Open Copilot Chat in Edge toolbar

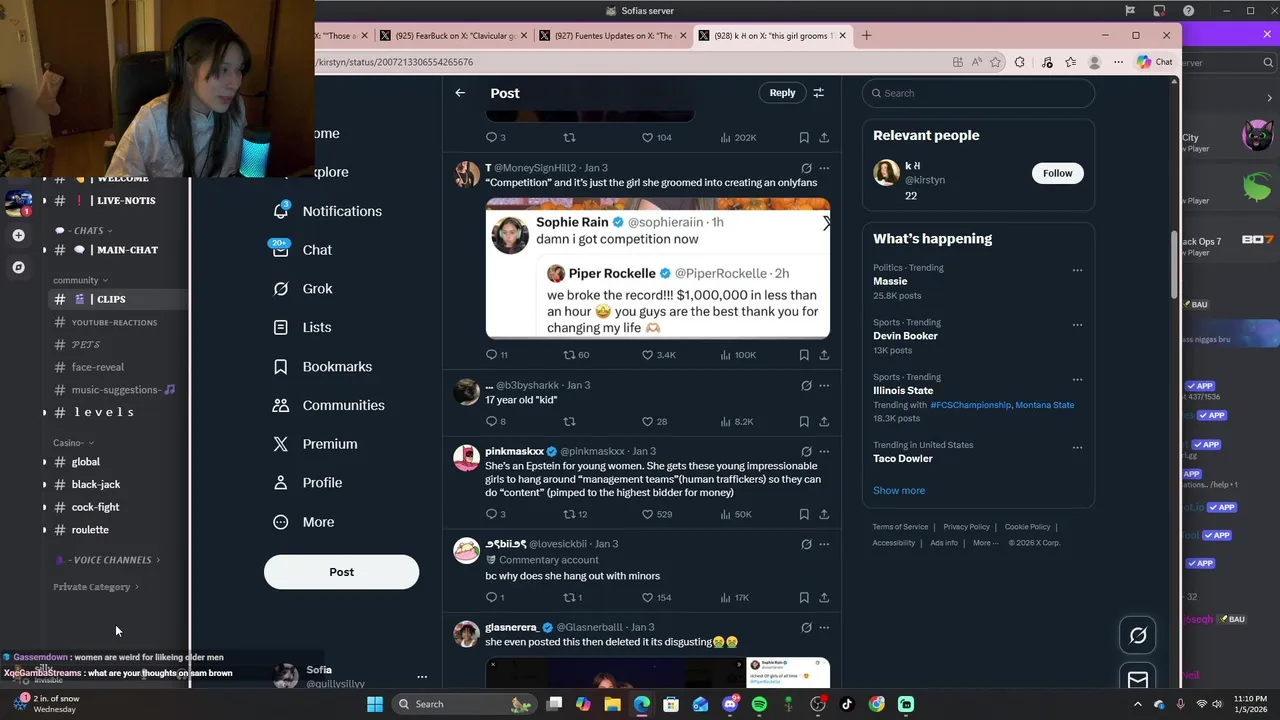point(1154,62)
